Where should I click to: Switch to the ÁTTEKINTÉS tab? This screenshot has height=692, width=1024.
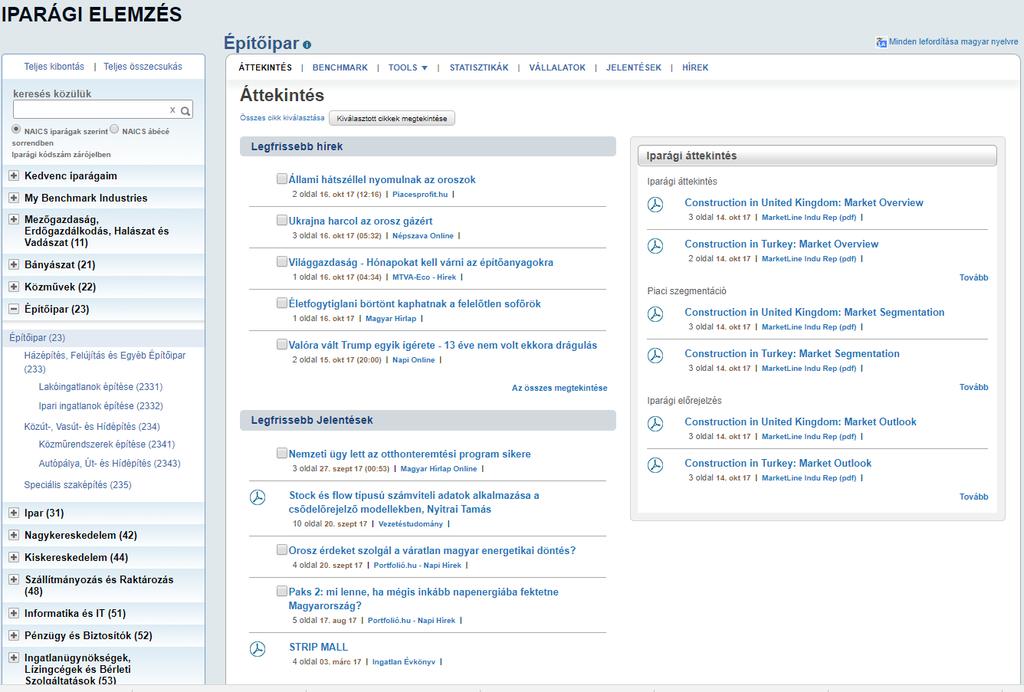pyautogui.click(x=265, y=67)
